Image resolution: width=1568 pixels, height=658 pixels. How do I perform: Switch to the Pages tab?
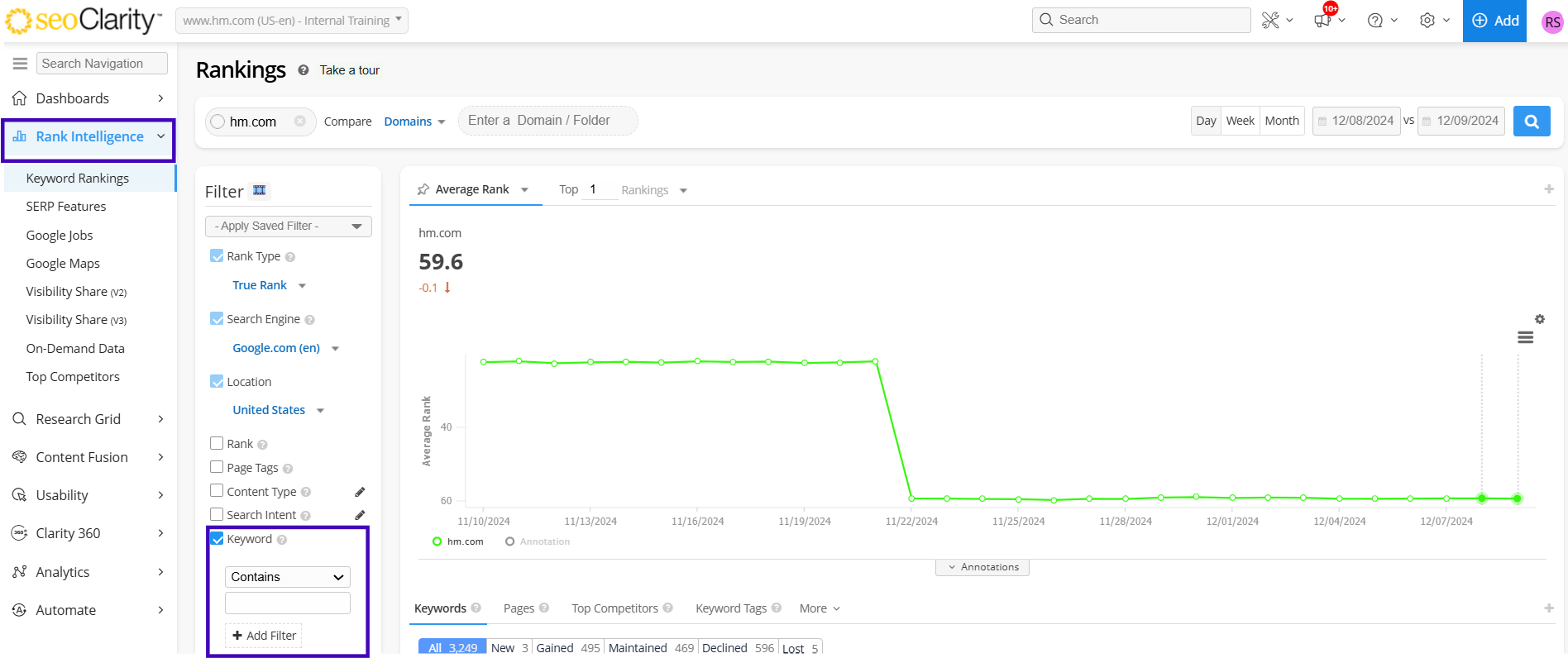click(519, 608)
